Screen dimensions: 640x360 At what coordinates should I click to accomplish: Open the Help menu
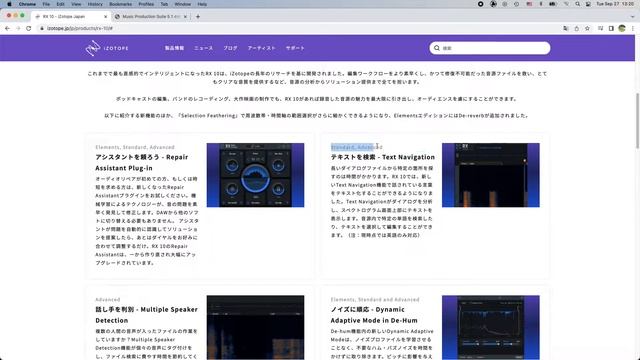[202, 4]
